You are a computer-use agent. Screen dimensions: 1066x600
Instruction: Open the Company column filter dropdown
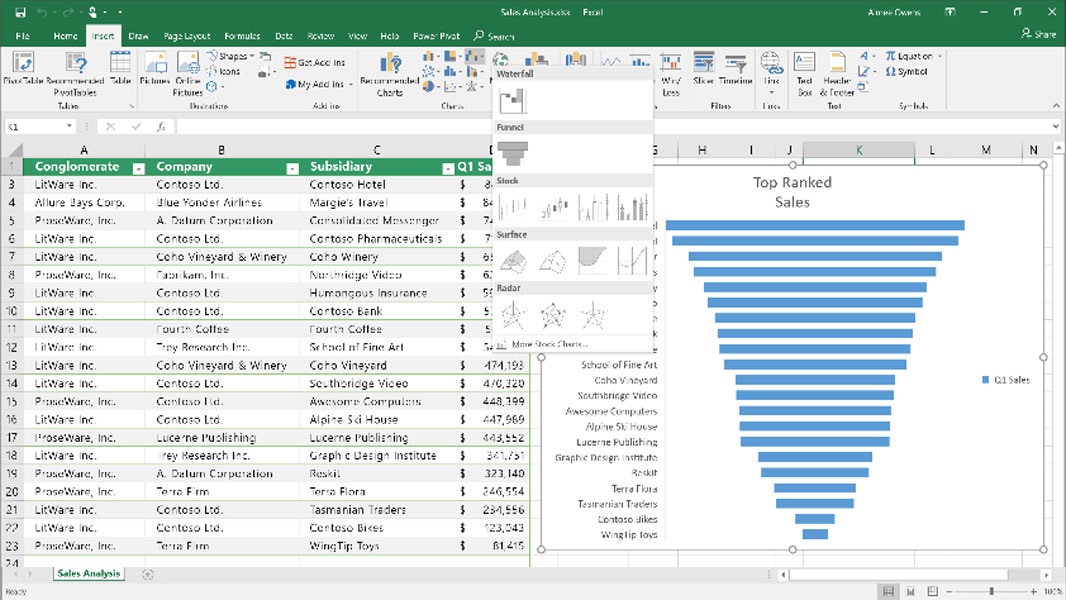point(292,168)
